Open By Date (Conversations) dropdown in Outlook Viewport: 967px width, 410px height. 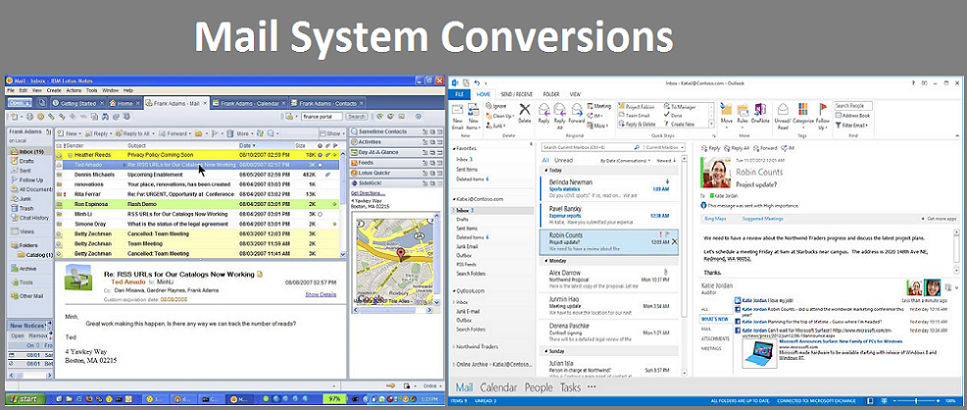coord(626,160)
